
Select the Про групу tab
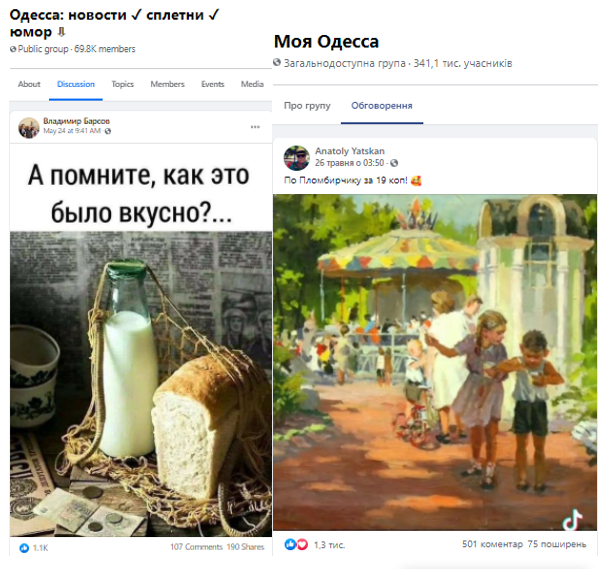pos(307,106)
